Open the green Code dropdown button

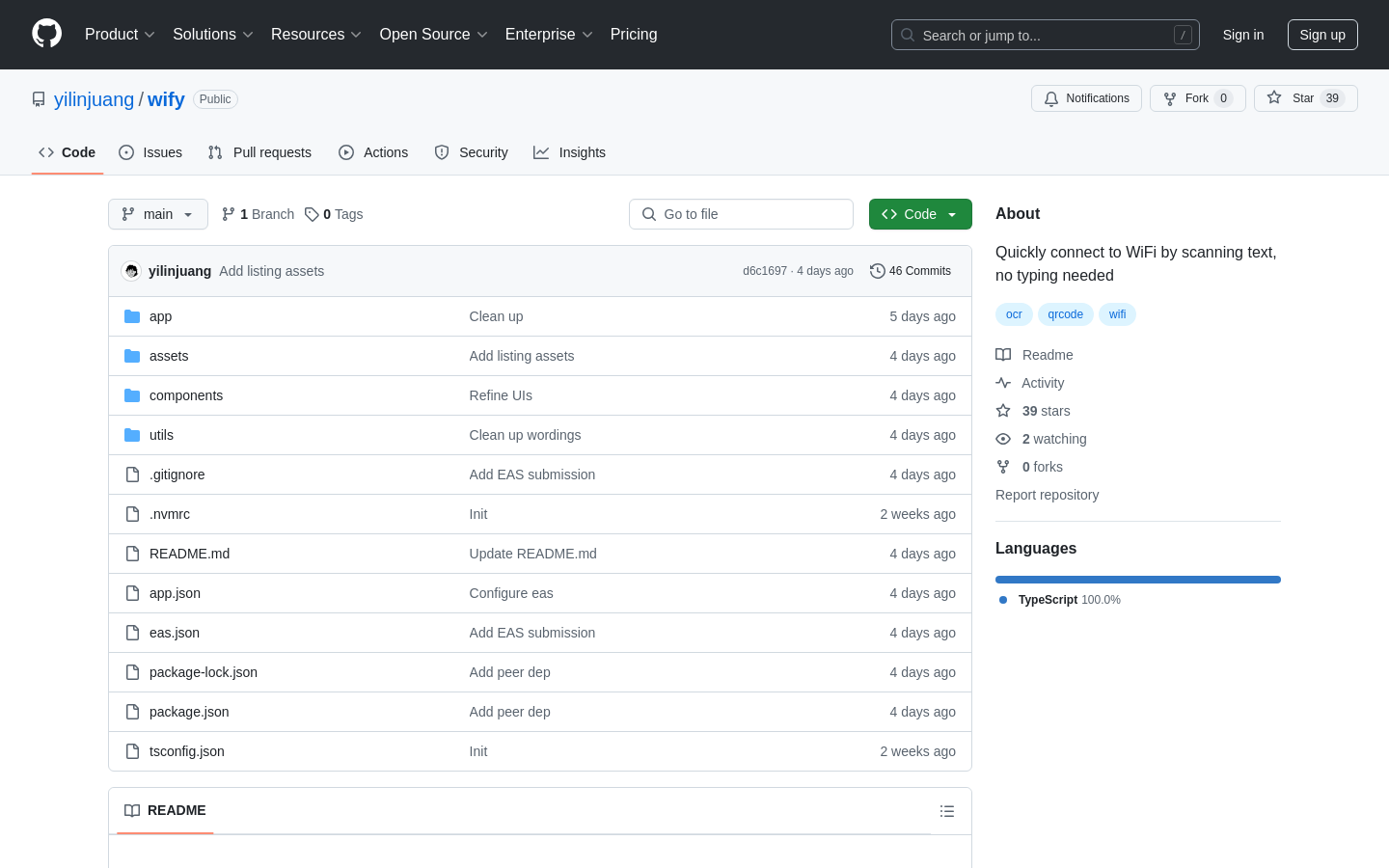click(x=920, y=214)
